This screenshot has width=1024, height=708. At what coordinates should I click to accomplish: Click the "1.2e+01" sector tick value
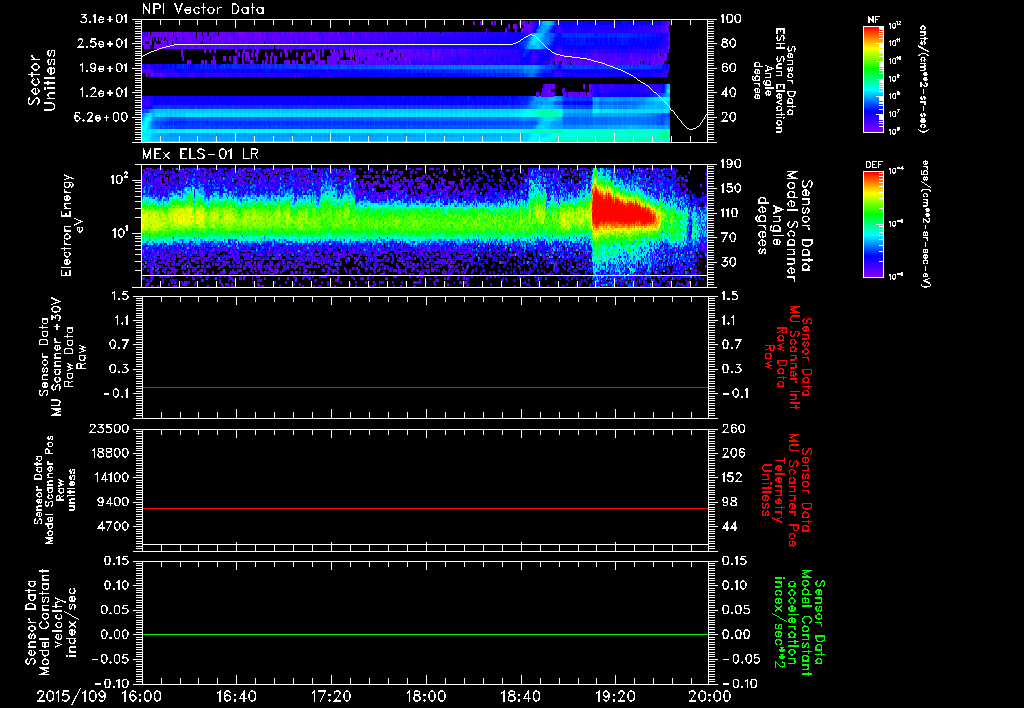coord(106,93)
